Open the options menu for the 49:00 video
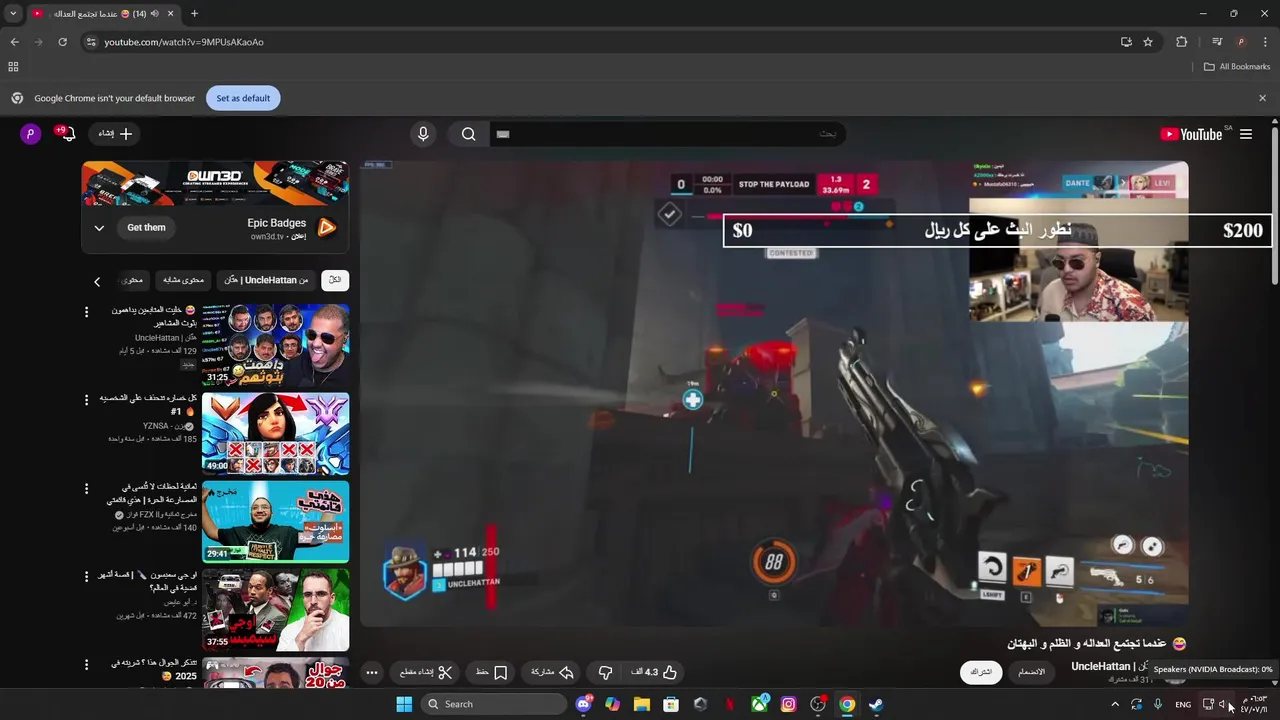 point(86,400)
